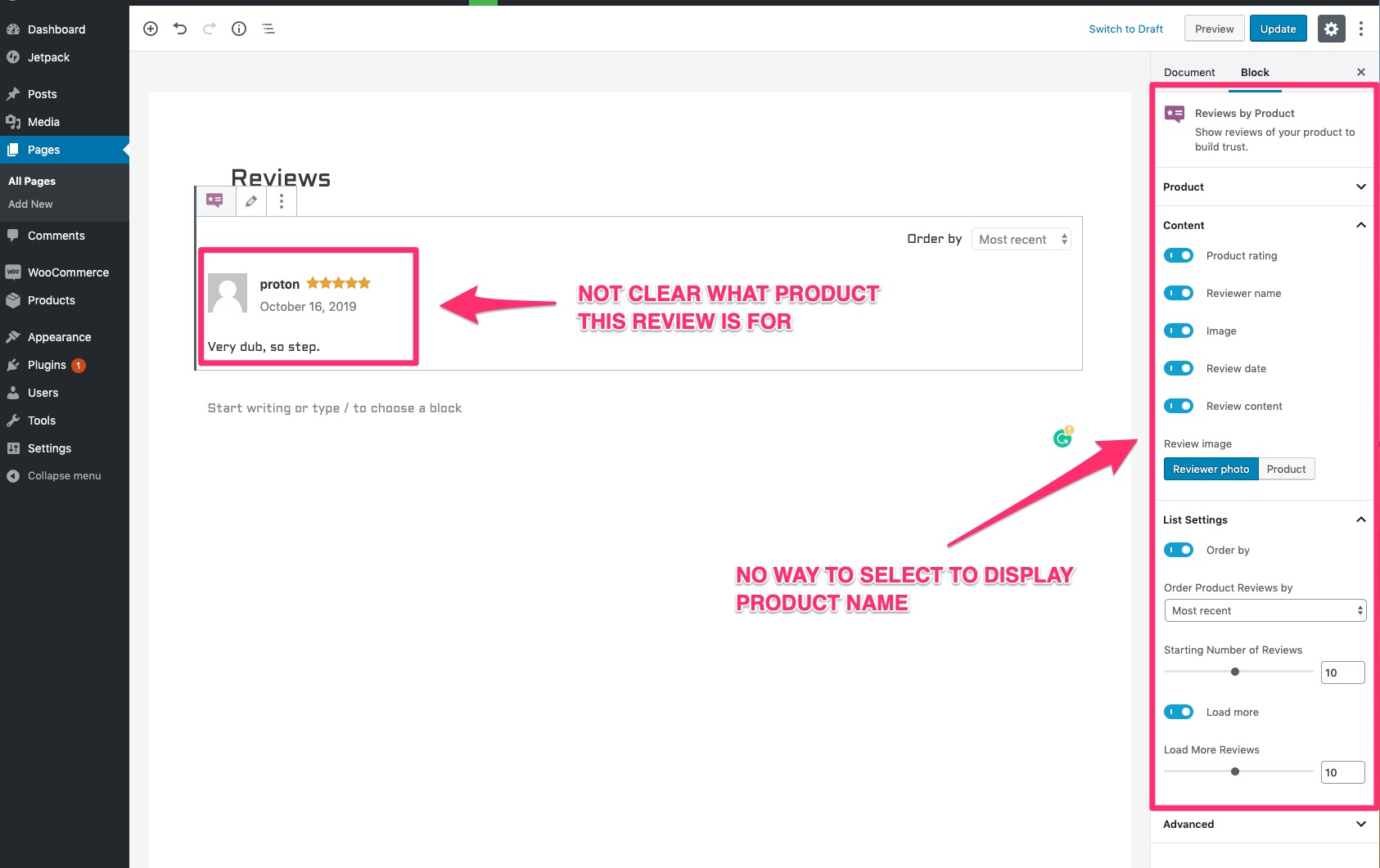Open the block inserter with the plus icon

pos(151,28)
